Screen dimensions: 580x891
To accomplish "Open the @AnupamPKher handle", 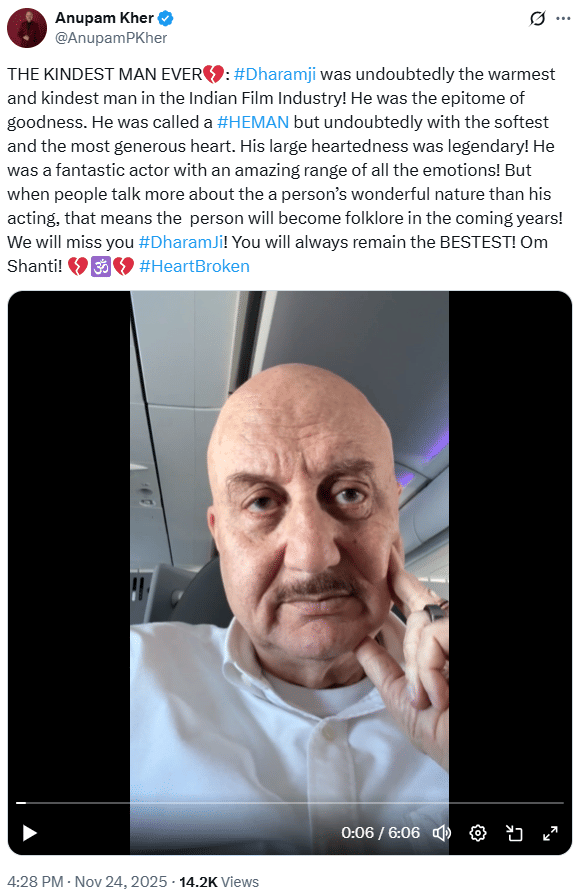I will pos(111,38).
